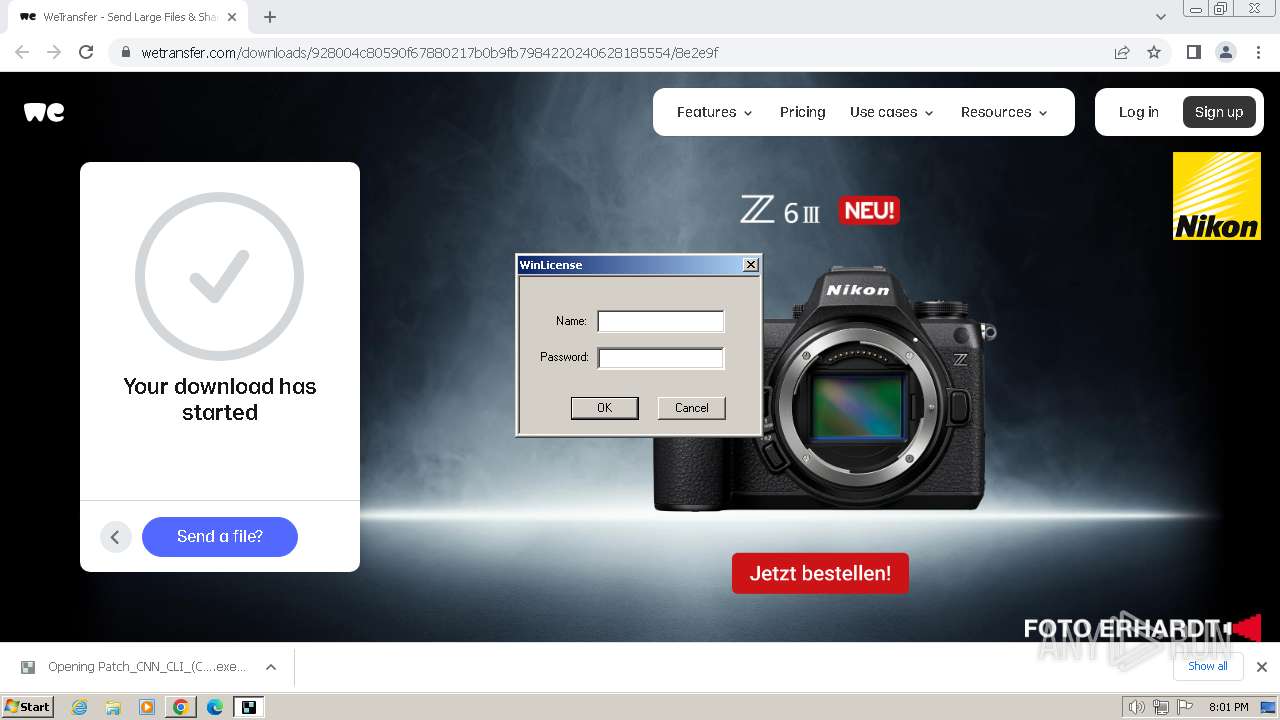Open volume control in system tray
Screen dimensions: 1280x720
(x=1137, y=707)
